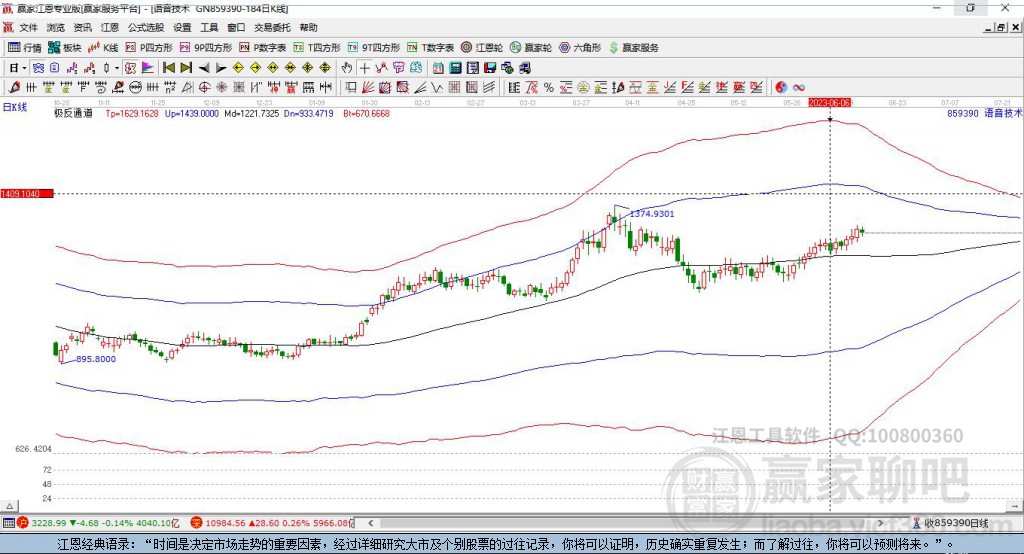
Task: Expand the 日 period dropdown
Action: pyautogui.click(x=24, y=68)
